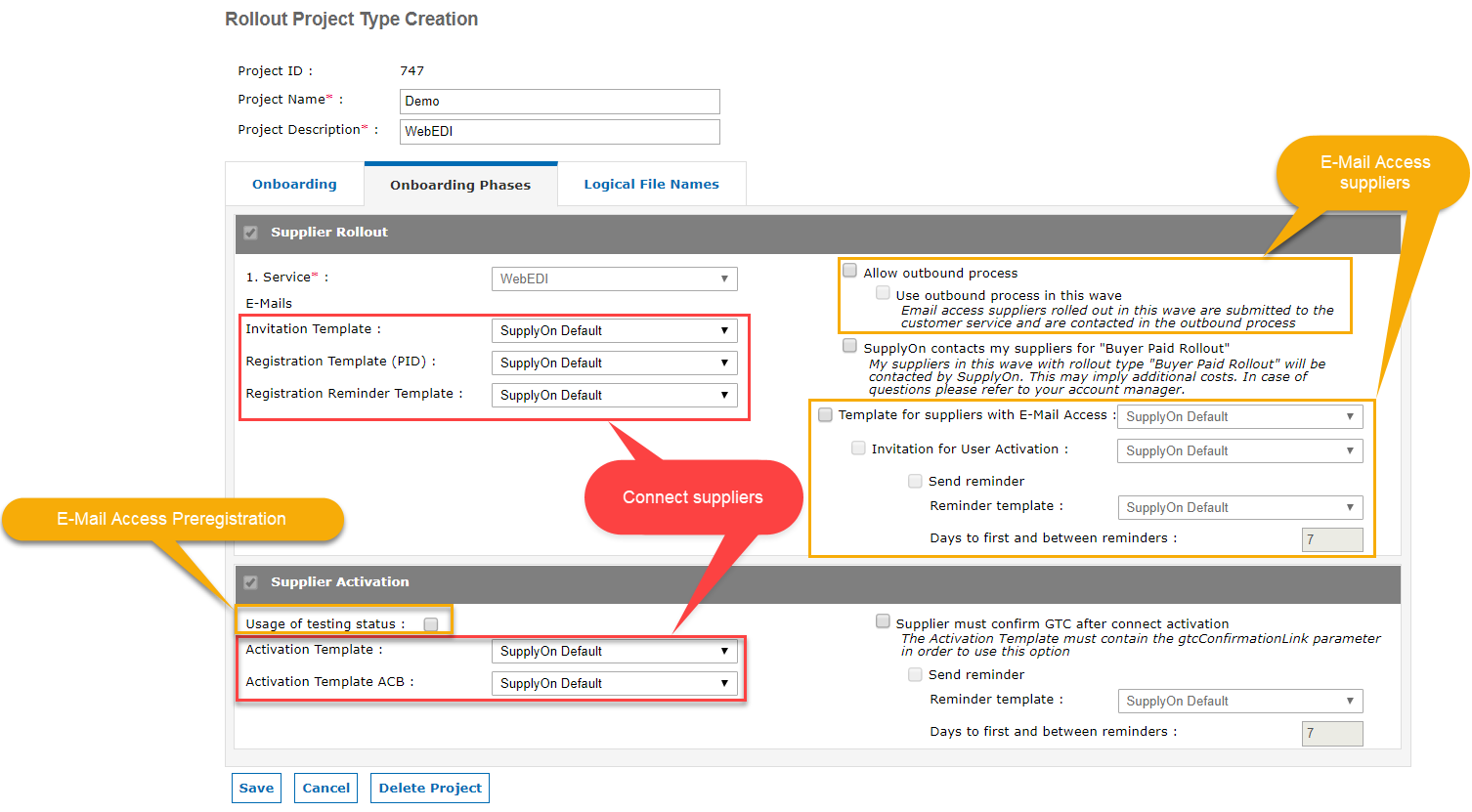Click the Save button
Image resolution: width=1472 pixels, height=812 pixels.
click(x=256, y=788)
